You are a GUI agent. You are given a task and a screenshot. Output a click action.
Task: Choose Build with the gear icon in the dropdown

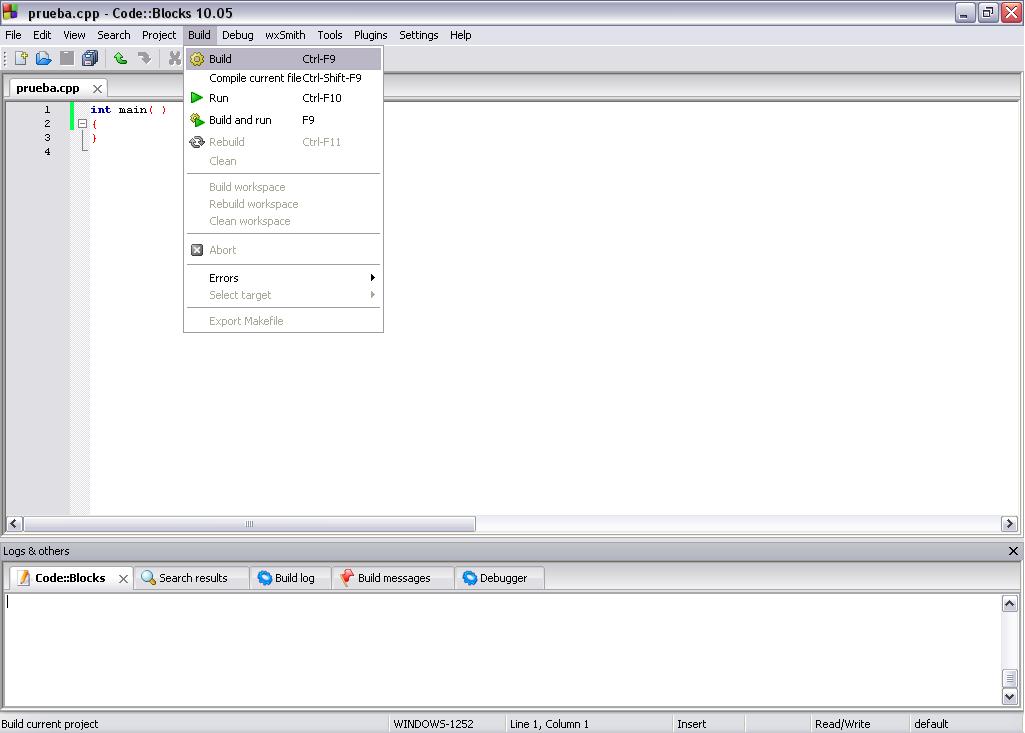pyautogui.click(x=283, y=59)
